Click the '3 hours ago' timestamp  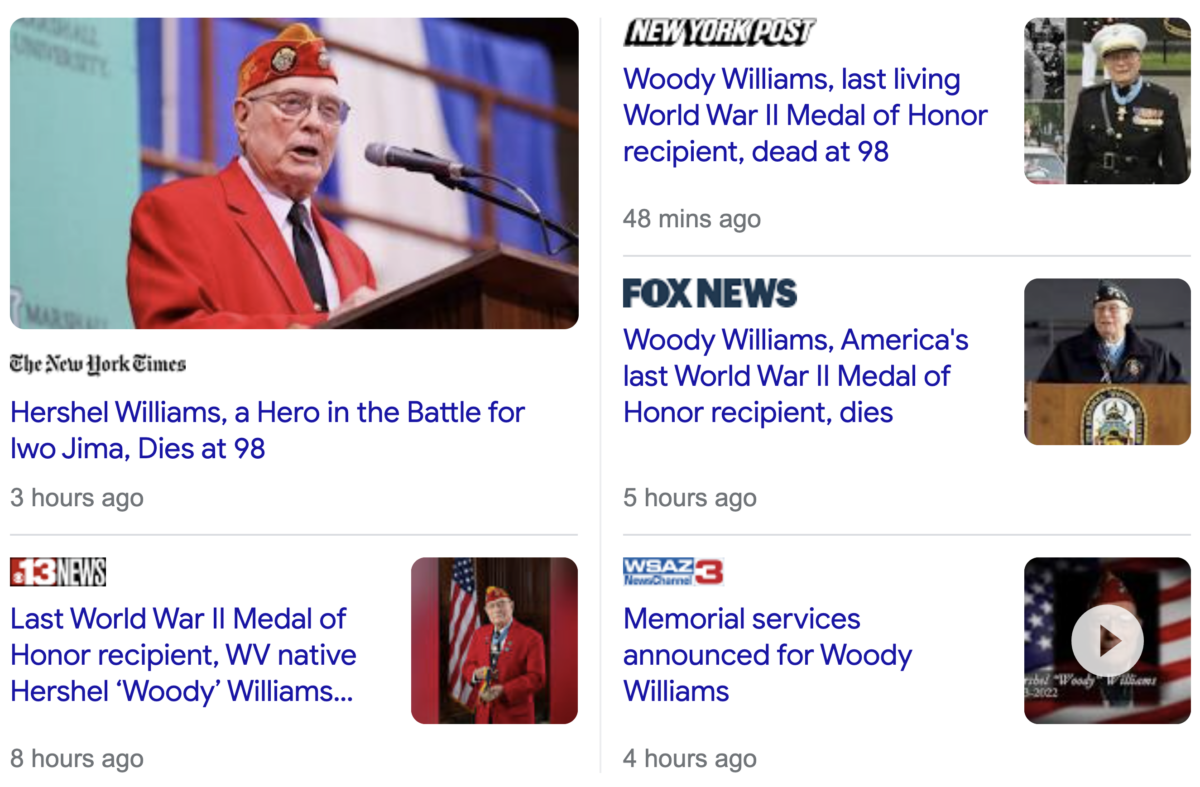[x=77, y=498]
